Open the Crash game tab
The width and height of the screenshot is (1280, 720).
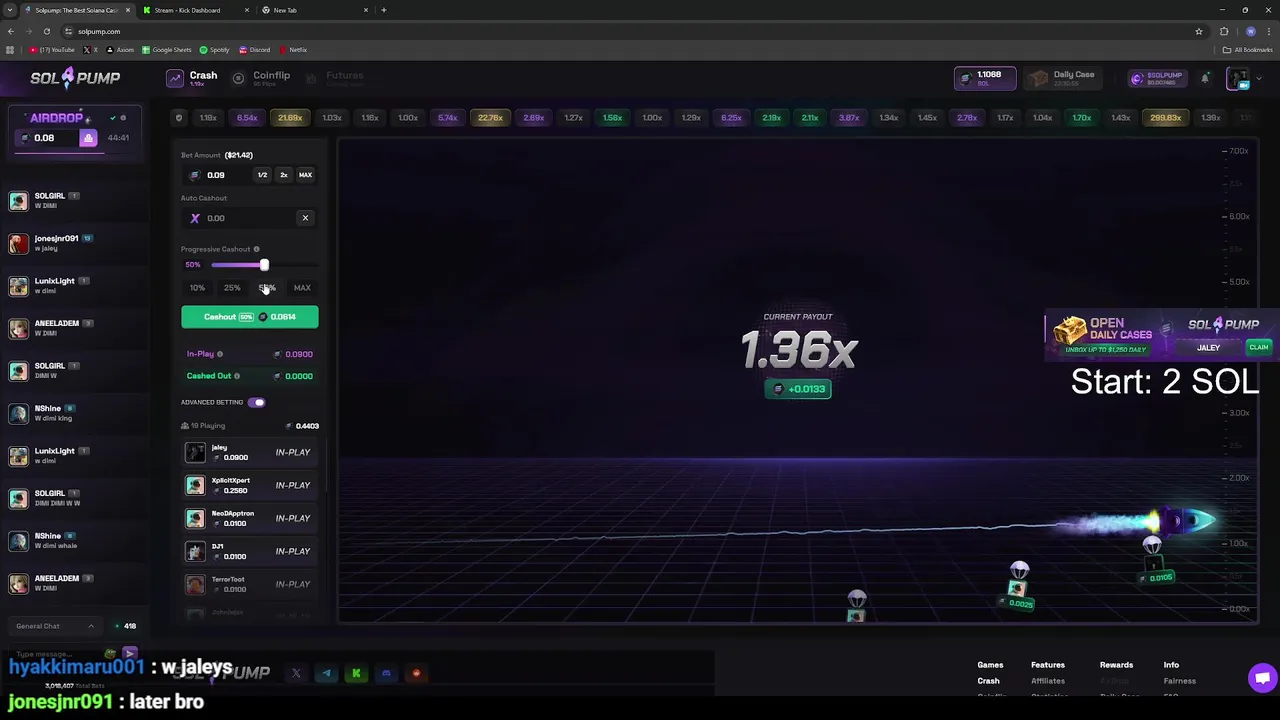[193, 78]
